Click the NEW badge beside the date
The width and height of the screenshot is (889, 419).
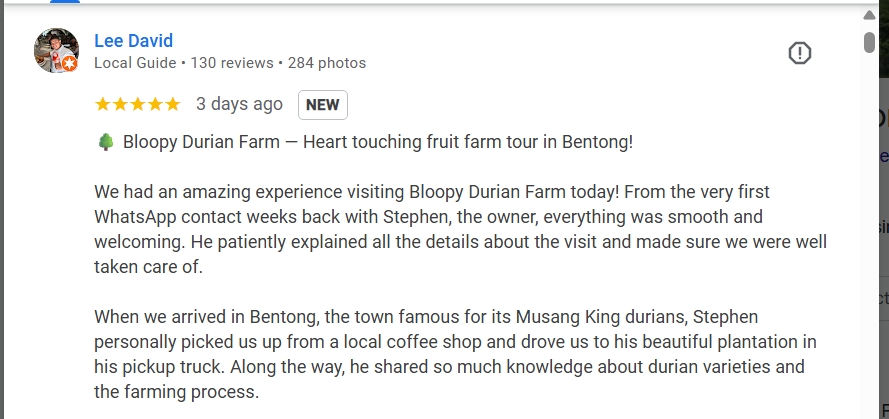click(x=322, y=105)
